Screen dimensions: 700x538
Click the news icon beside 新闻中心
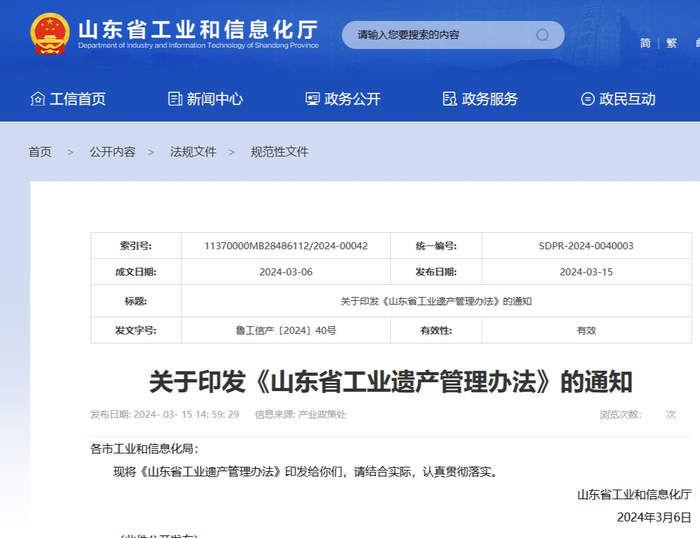pyautogui.click(x=175, y=99)
